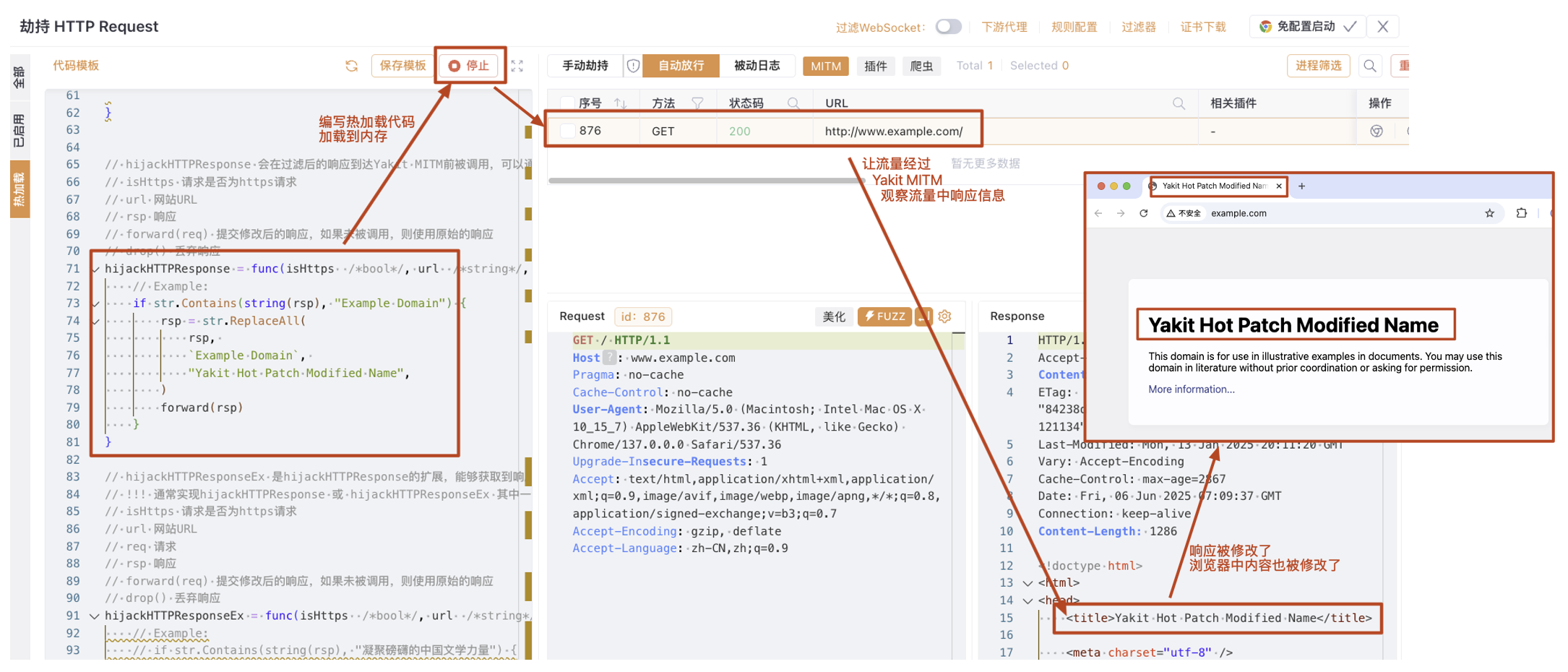Click 证书下载 to download the certificate
1568x672 pixels.
(x=1204, y=27)
